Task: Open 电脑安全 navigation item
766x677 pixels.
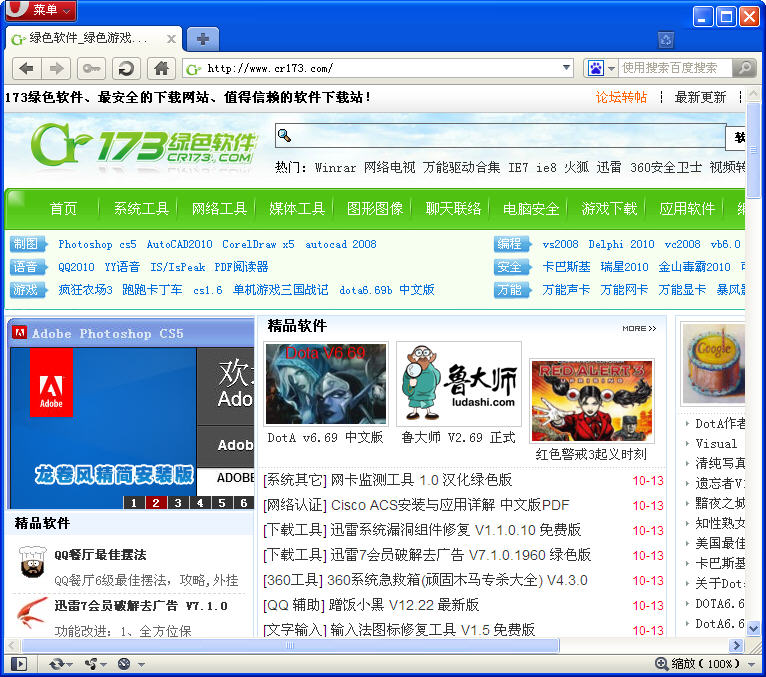Action: click(x=531, y=209)
